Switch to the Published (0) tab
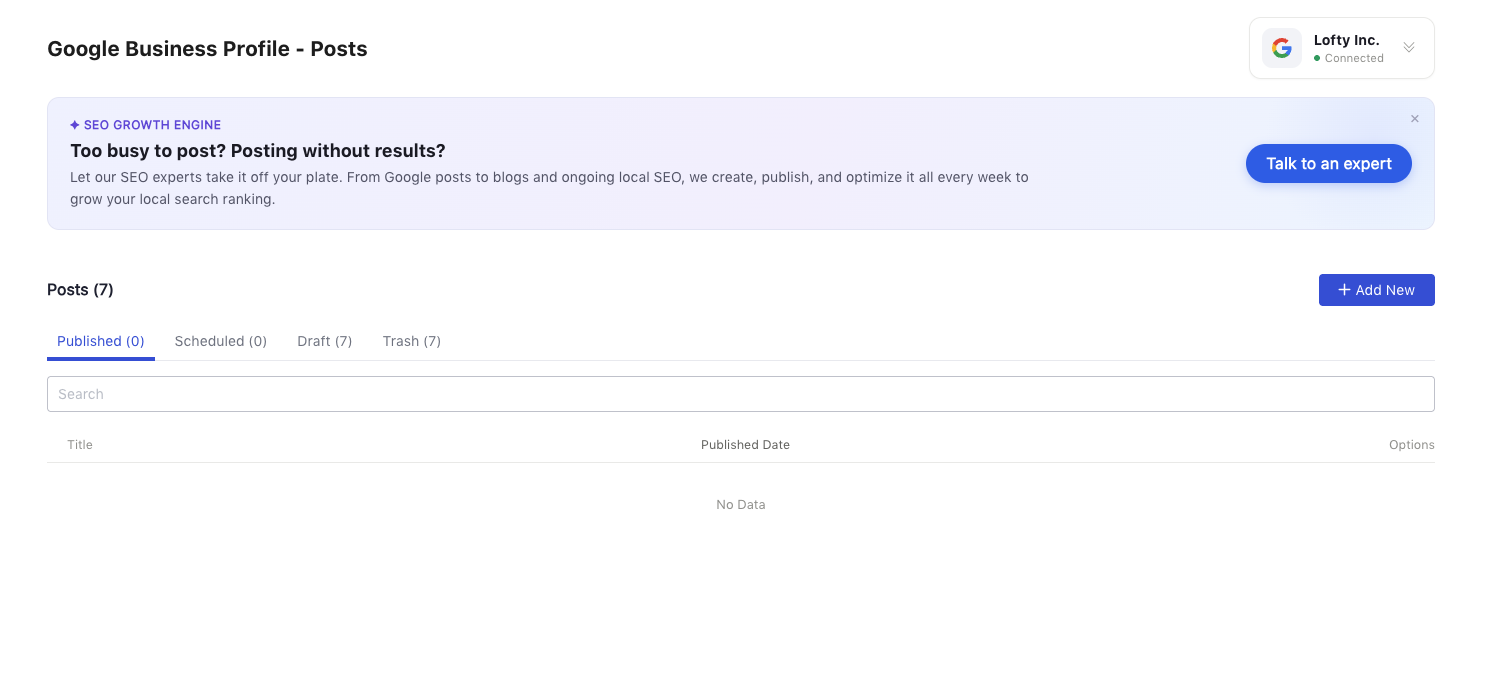This screenshot has height=700, width=1508. click(101, 341)
